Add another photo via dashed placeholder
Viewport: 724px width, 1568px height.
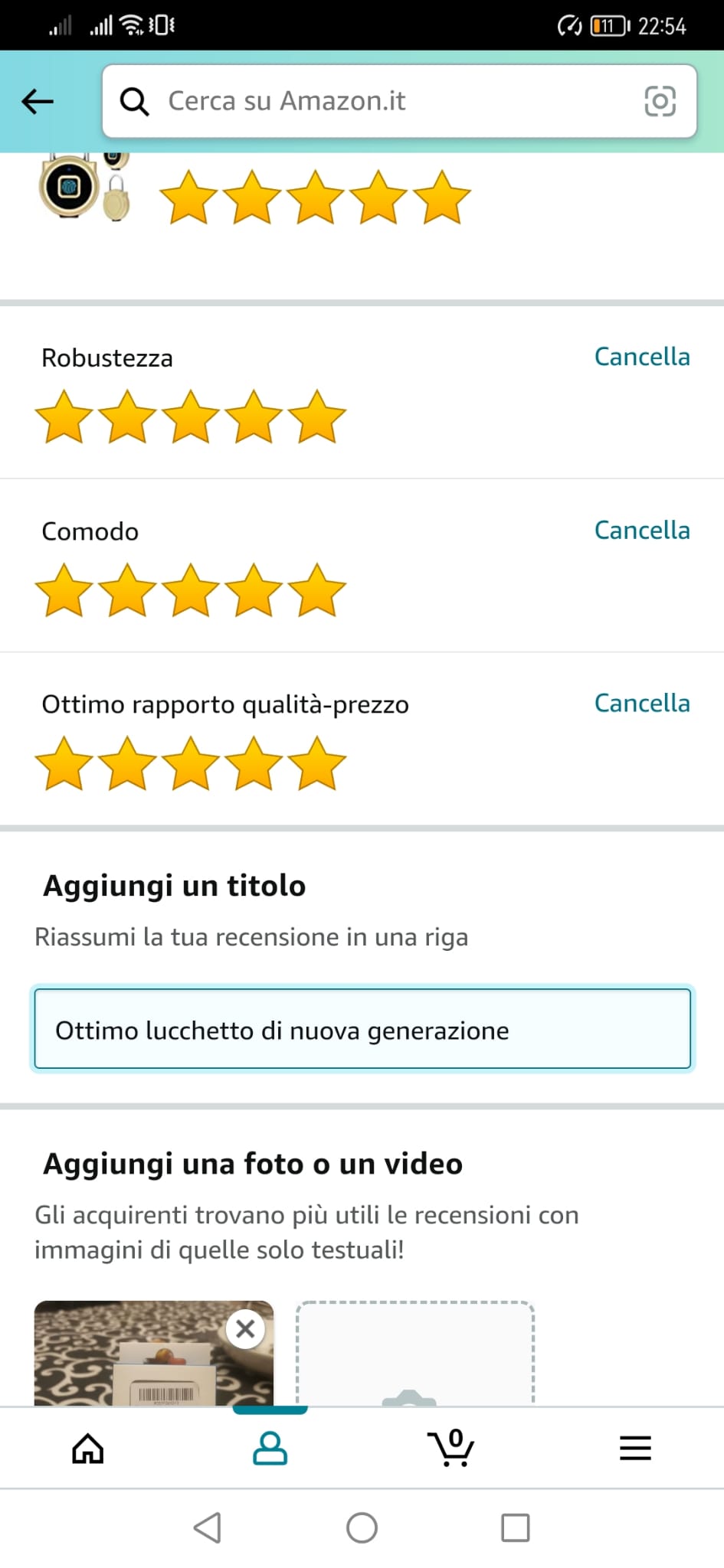[x=414, y=1354]
